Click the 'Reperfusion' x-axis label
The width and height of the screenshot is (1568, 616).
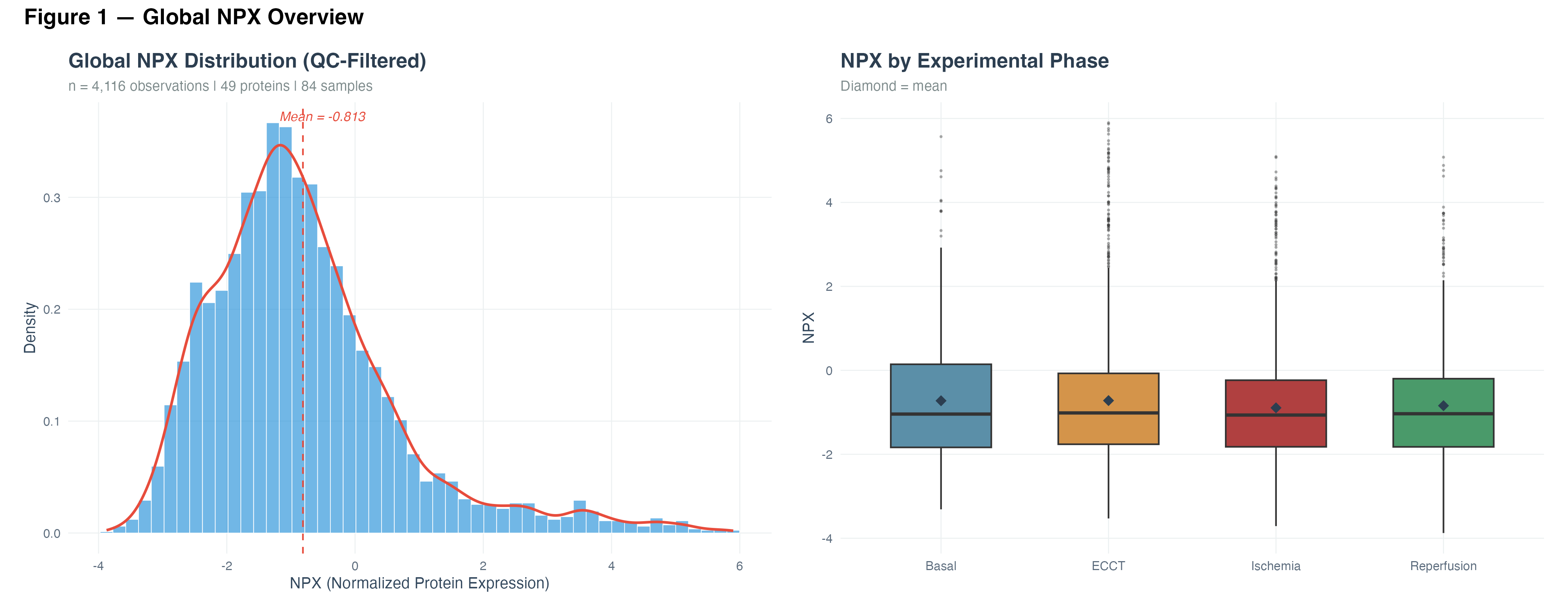coord(1443,566)
